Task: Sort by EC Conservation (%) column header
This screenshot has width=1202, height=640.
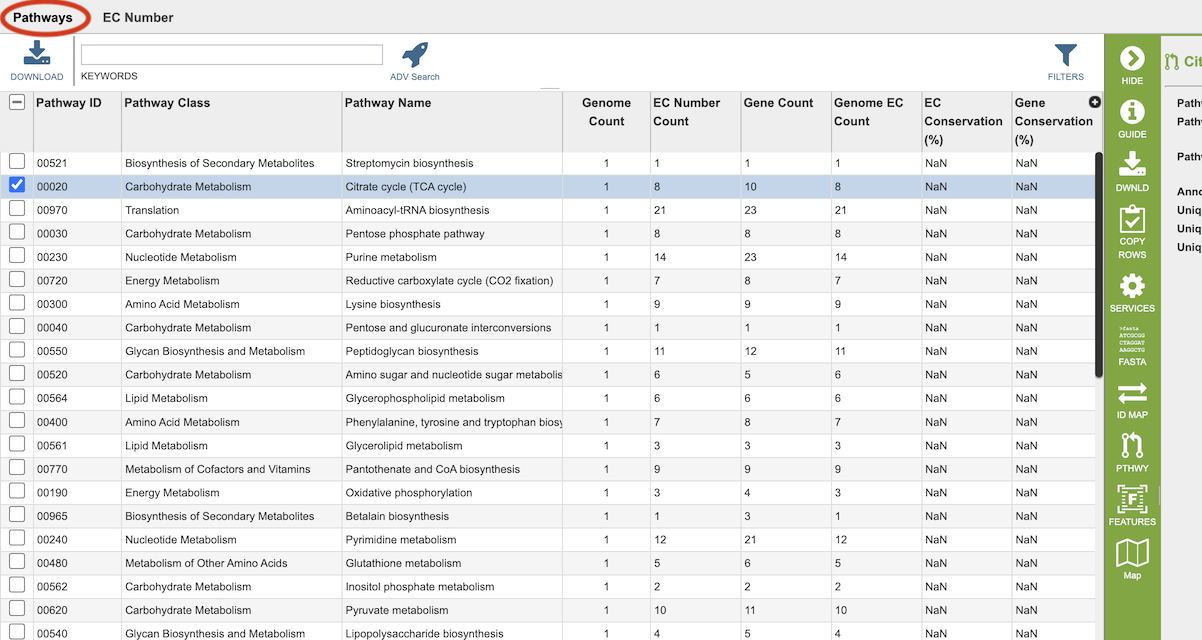Action: [964, 121]
